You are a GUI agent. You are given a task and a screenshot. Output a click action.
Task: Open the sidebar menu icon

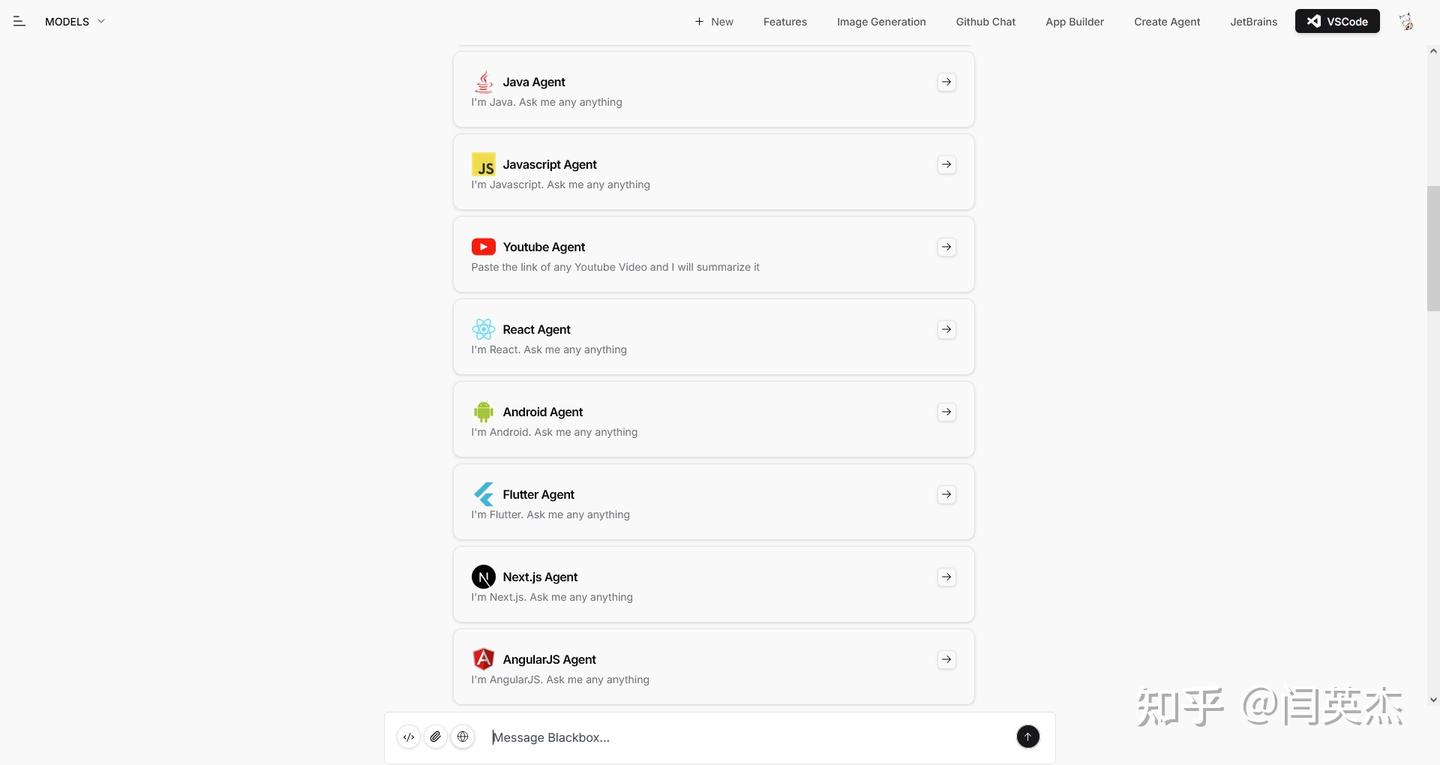(x=19, y=21)
